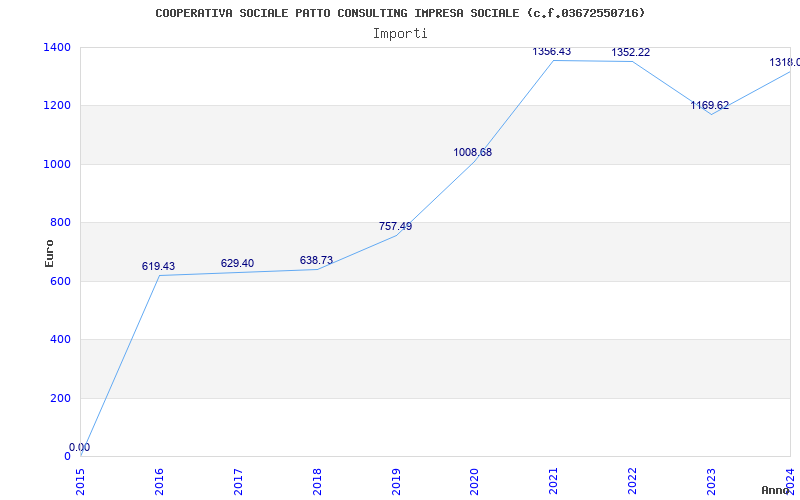The width and height of the screenshot is (800, 500).
Task: Click the 1000 y-axis tick label
Action: coord(57,164)
